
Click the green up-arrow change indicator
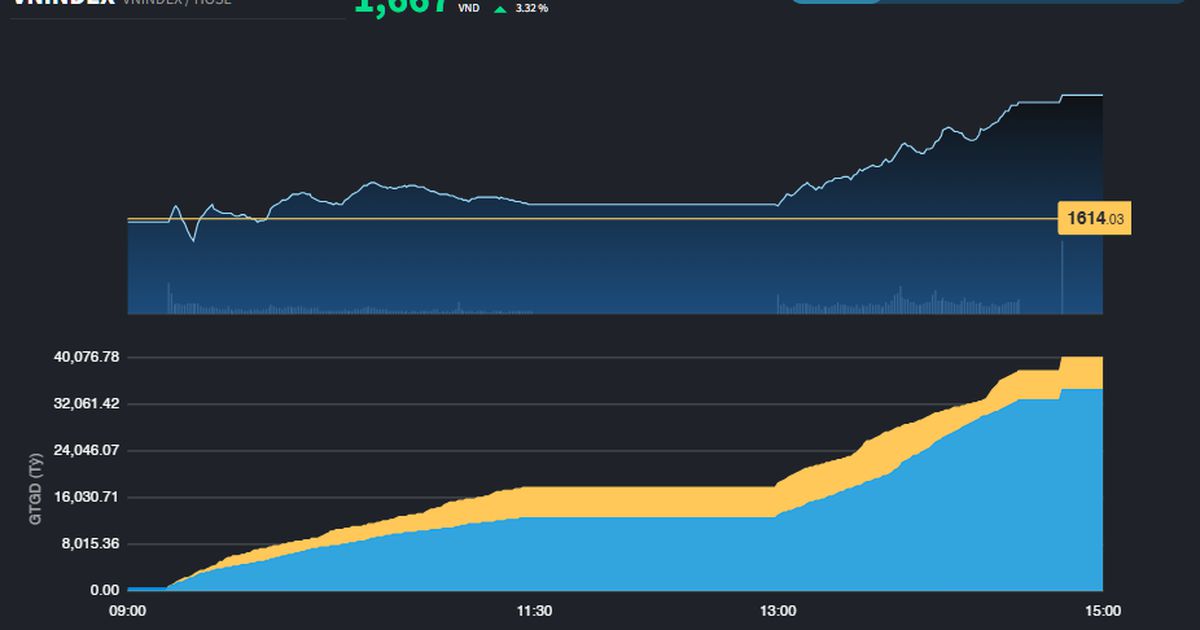pos(499,8)
